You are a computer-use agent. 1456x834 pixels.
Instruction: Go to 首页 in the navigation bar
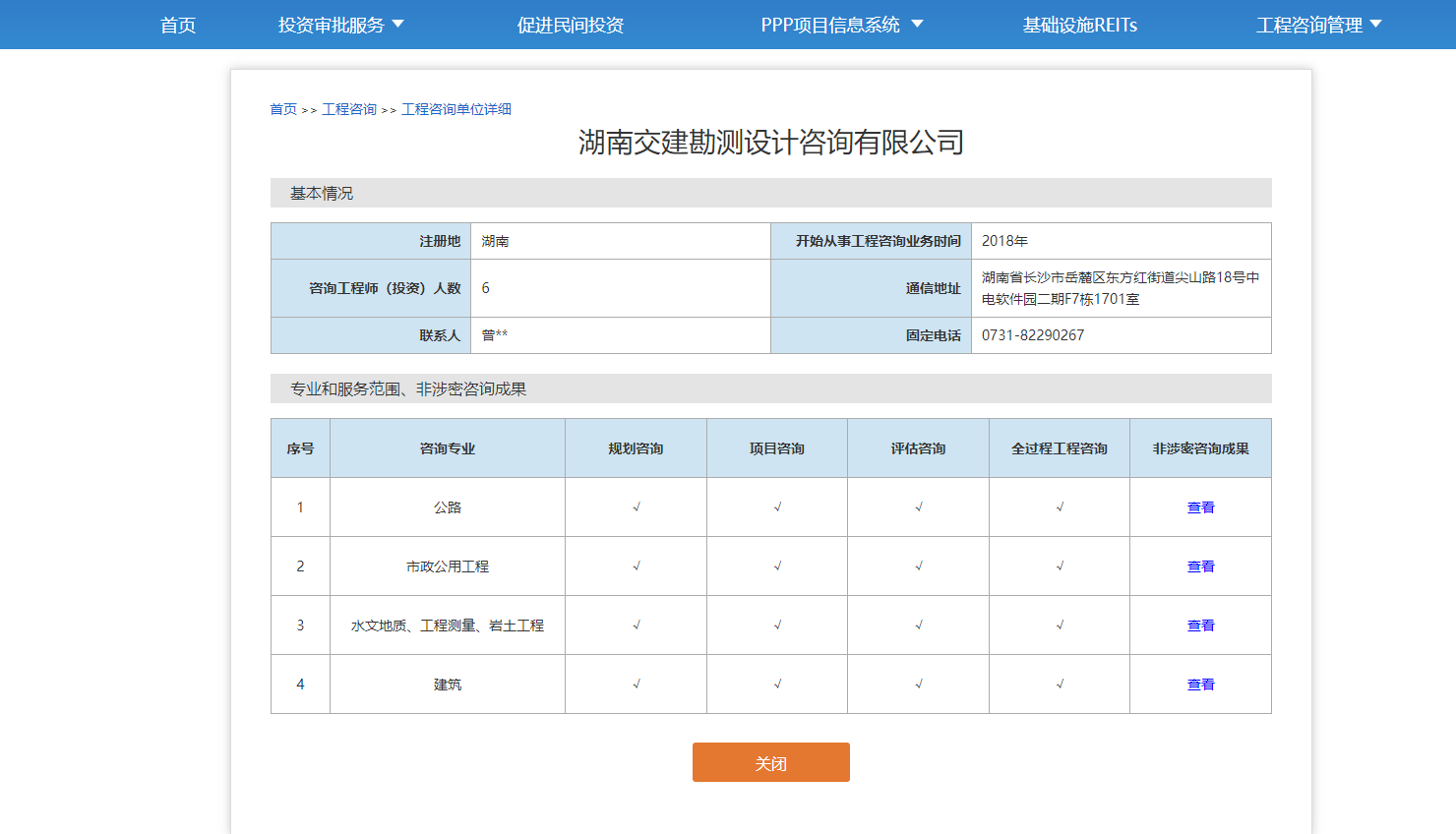(177, 25)
